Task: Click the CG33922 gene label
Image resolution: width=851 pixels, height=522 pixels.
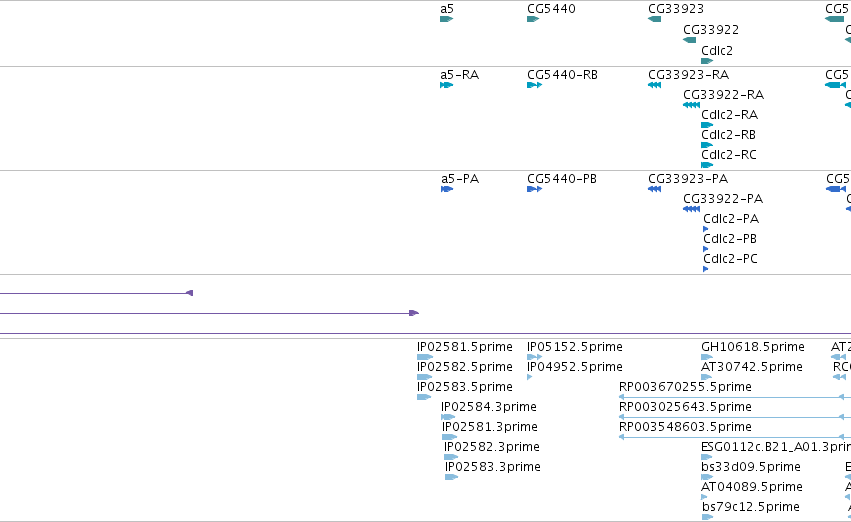Action: pyautogui.click(x=711, y=30)
